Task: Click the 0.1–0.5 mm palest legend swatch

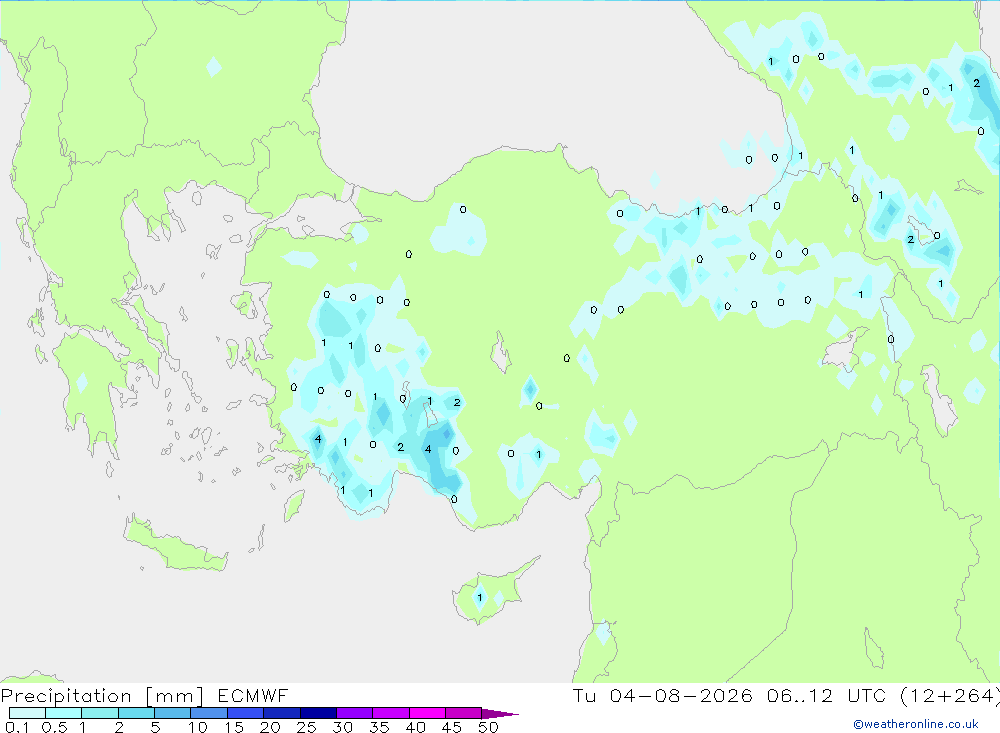Action: pyautogui.click(x=27, y=713)
